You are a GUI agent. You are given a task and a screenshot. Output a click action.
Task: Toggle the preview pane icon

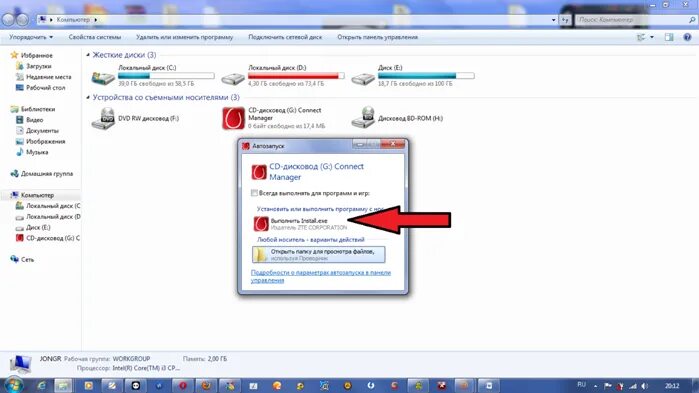(x=669, y=37)
